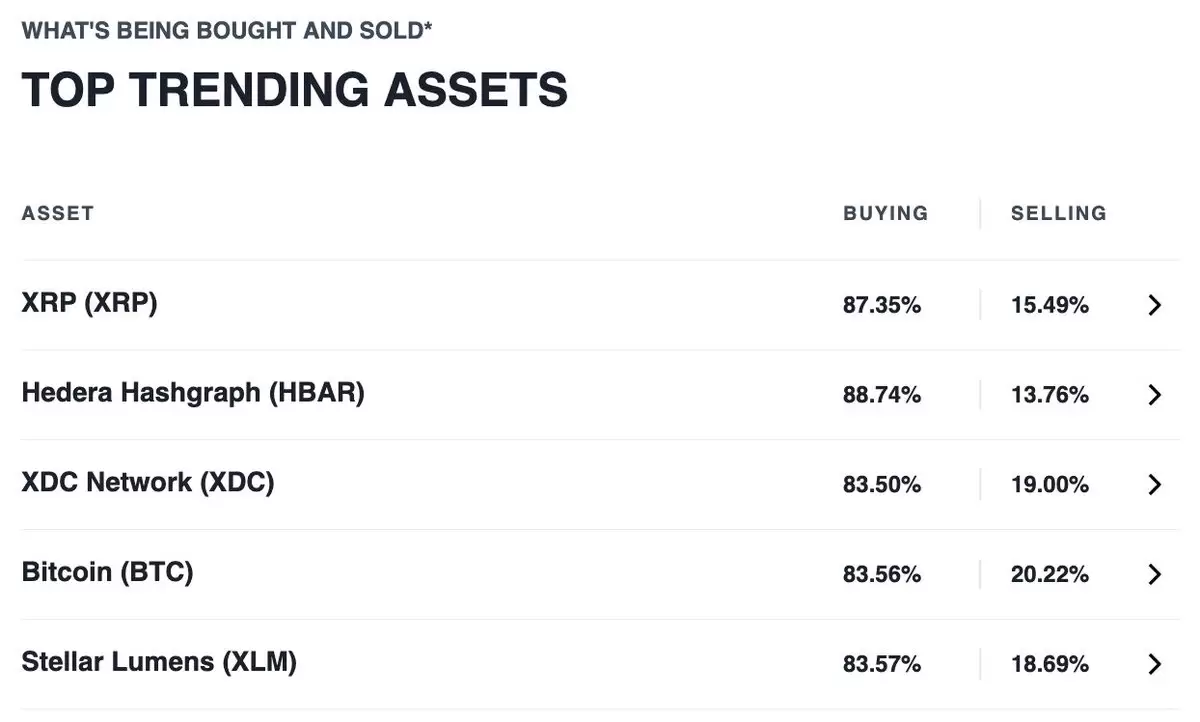
Task: Open the Bitcoin (BTC) asset link
Action: [x=107, y=573]
